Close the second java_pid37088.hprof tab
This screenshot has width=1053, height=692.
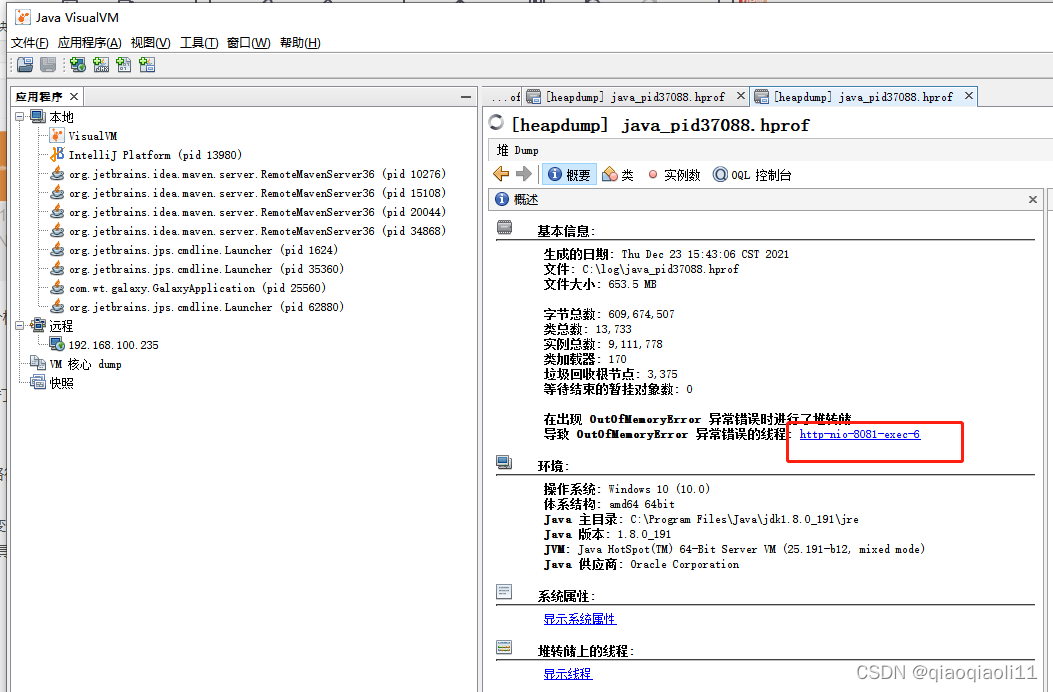[969, 96]
